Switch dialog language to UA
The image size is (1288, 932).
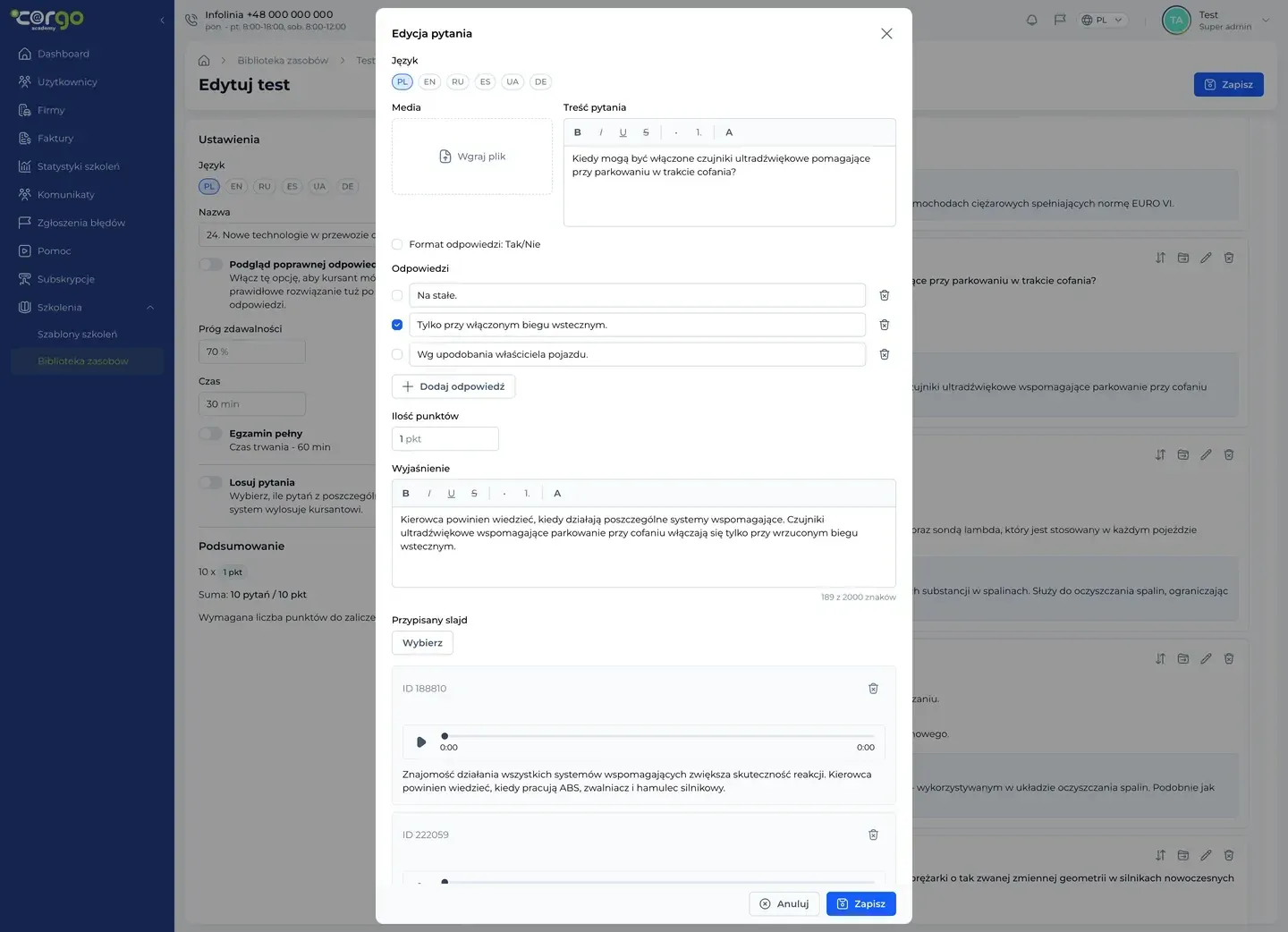513,82
